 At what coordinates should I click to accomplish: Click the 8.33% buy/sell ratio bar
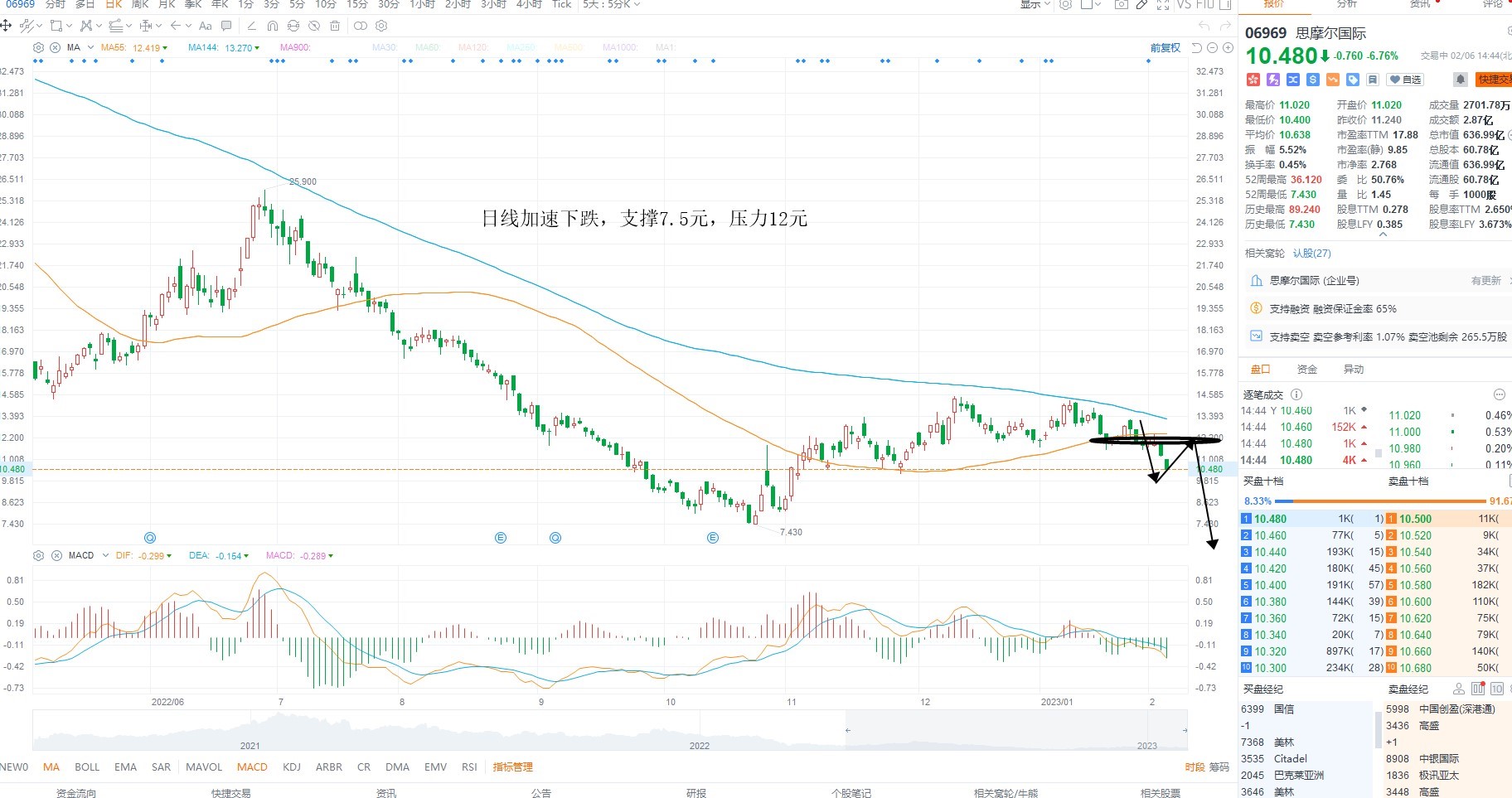pyautogui.click(x=1377, y=501)
